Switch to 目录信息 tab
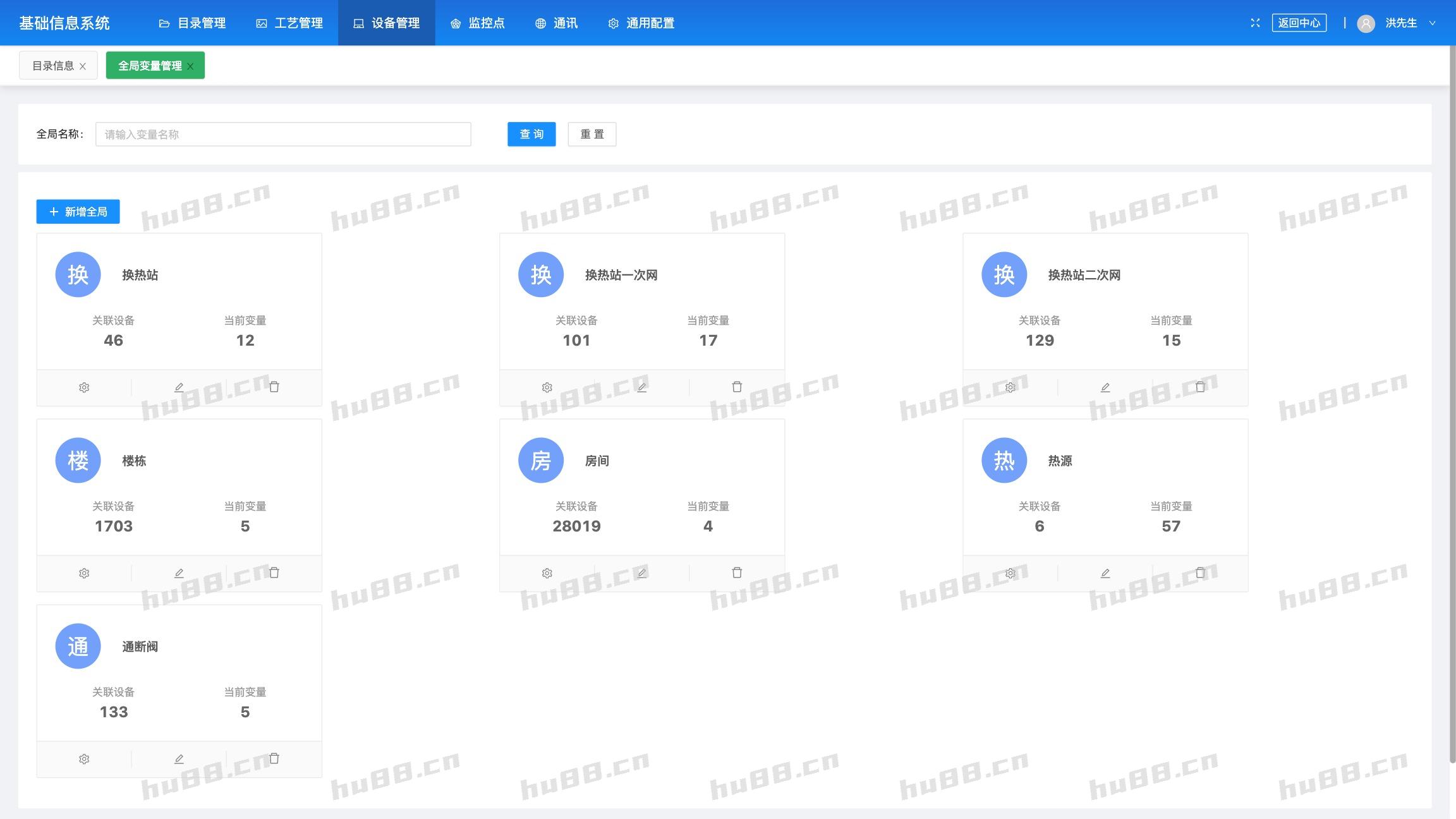 point(52,66)
